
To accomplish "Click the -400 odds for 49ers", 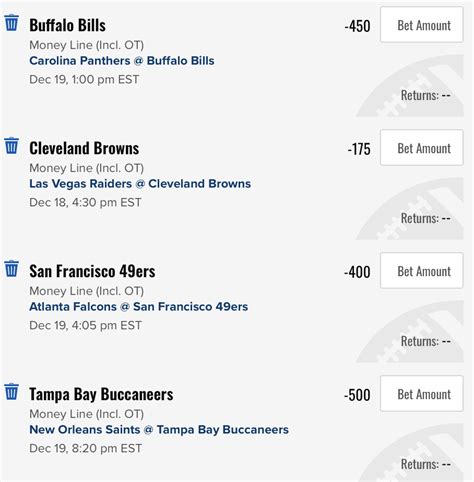I will pos(357,272).
